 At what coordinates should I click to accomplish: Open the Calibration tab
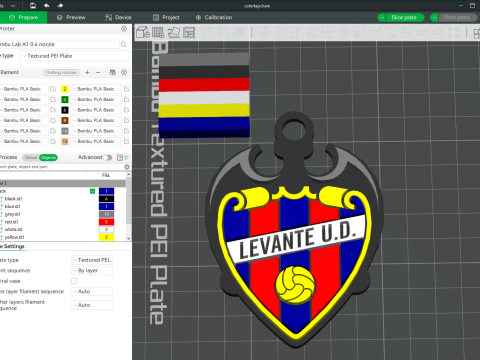pos(214,17)
